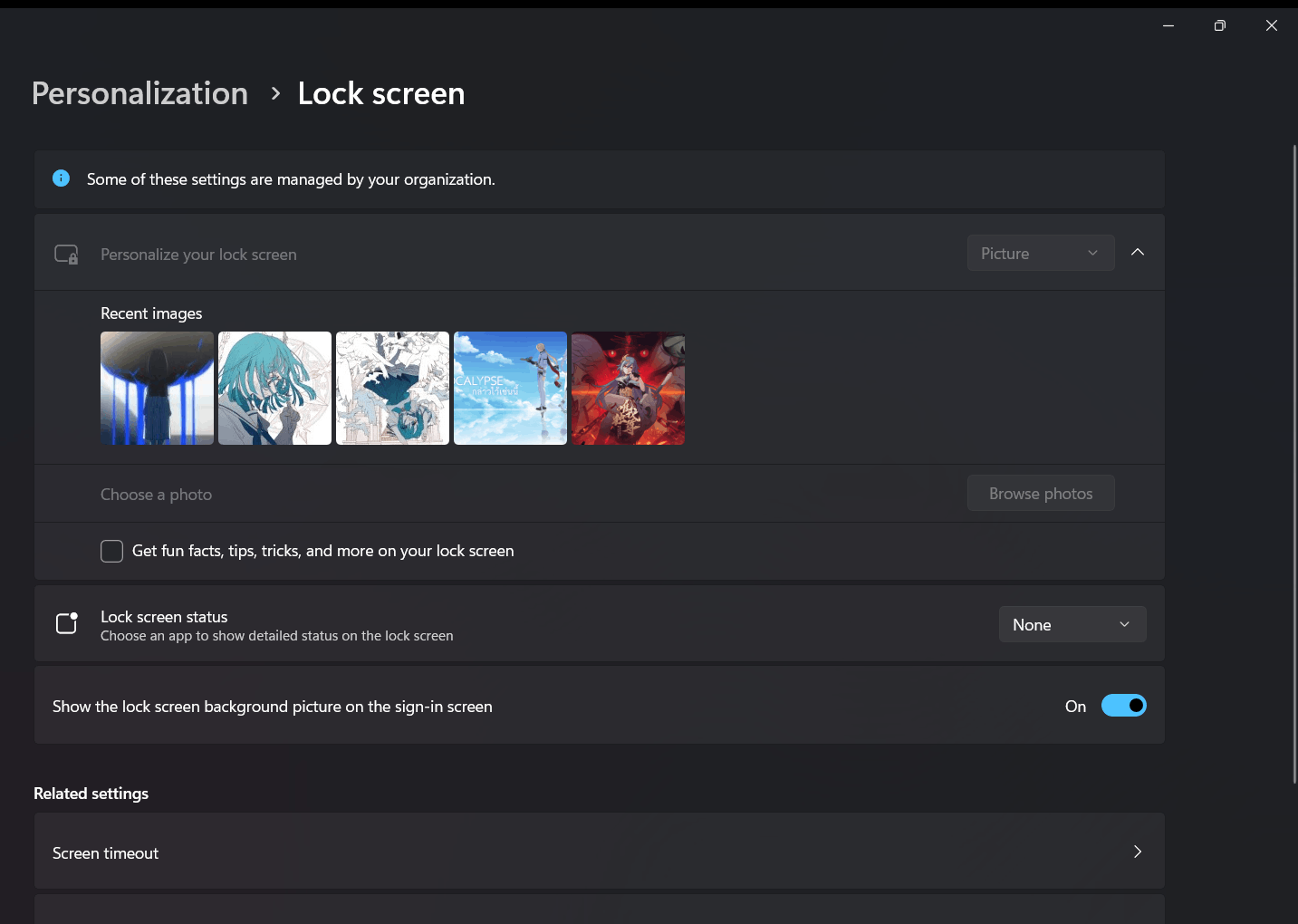This screenshot has width=1298, height=924.
Task: Open the Picture background type dropdown
Action: point(1041,254)
